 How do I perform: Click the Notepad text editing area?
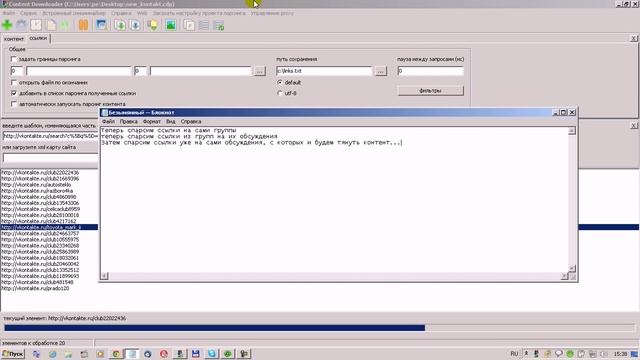click(334, 200)
